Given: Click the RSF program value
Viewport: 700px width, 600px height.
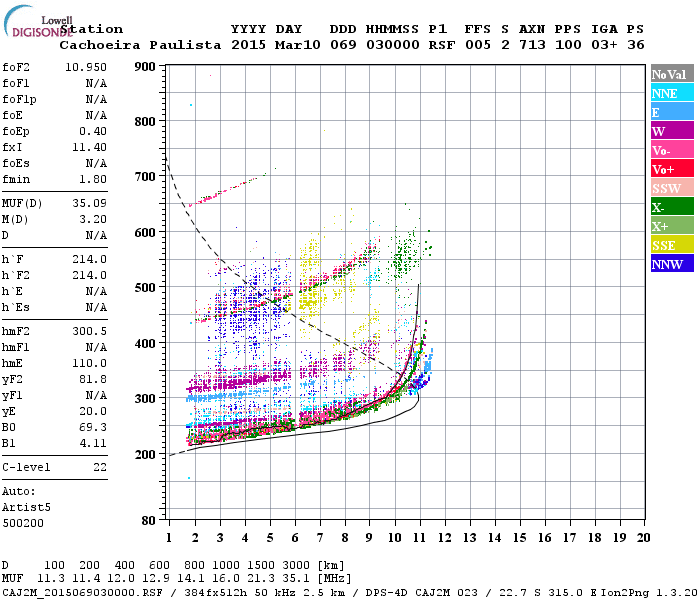Looking at the screenshot, I should [x=442, y=45].
